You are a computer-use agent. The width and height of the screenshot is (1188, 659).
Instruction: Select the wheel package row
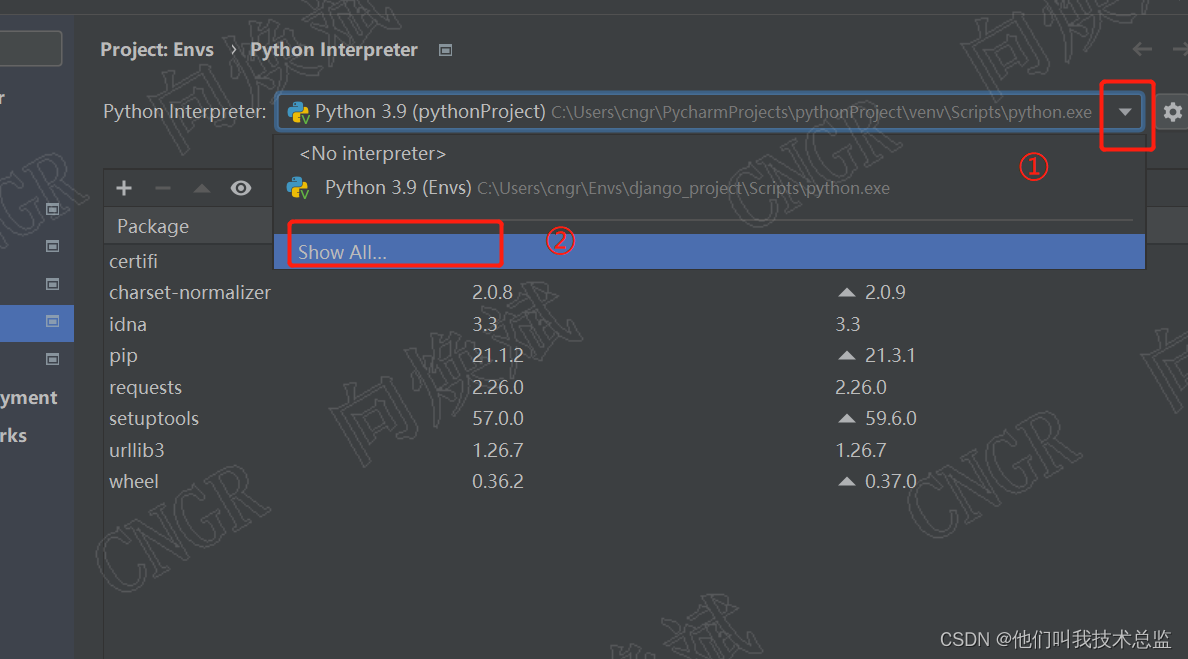coord(134,482)
